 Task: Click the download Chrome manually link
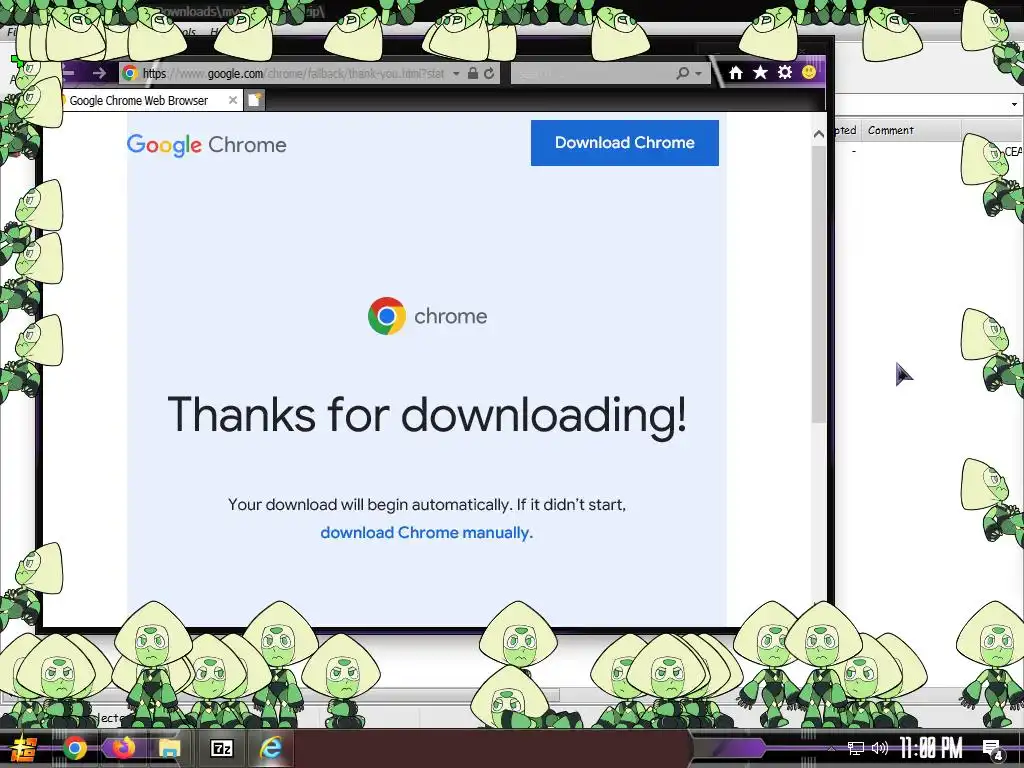(x=426, y=533)
